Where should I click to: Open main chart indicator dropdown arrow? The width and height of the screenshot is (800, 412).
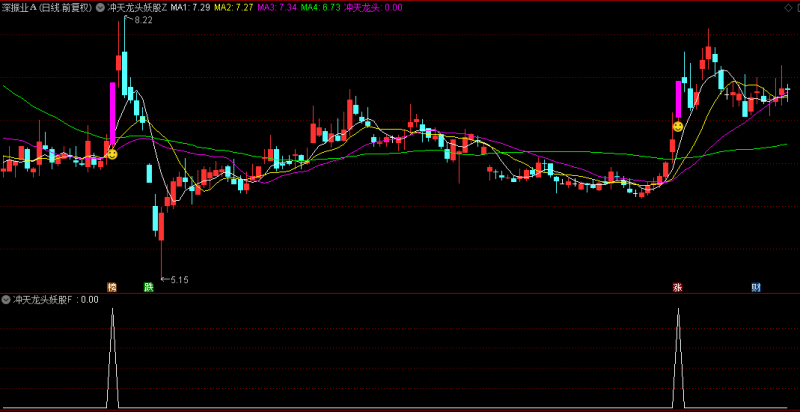click(100, 8)
